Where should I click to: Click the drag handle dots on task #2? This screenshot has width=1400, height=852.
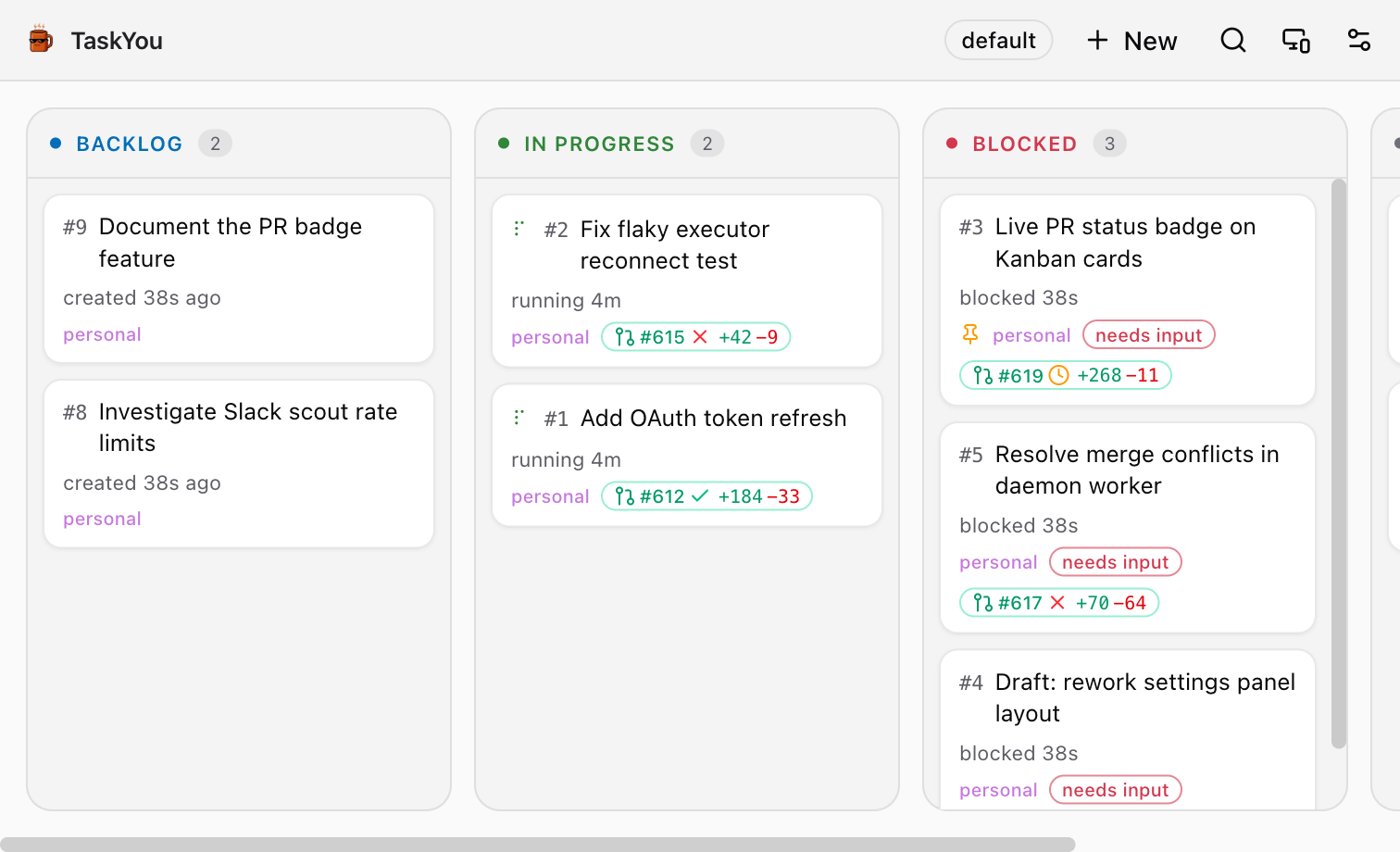tap(519, 228)
